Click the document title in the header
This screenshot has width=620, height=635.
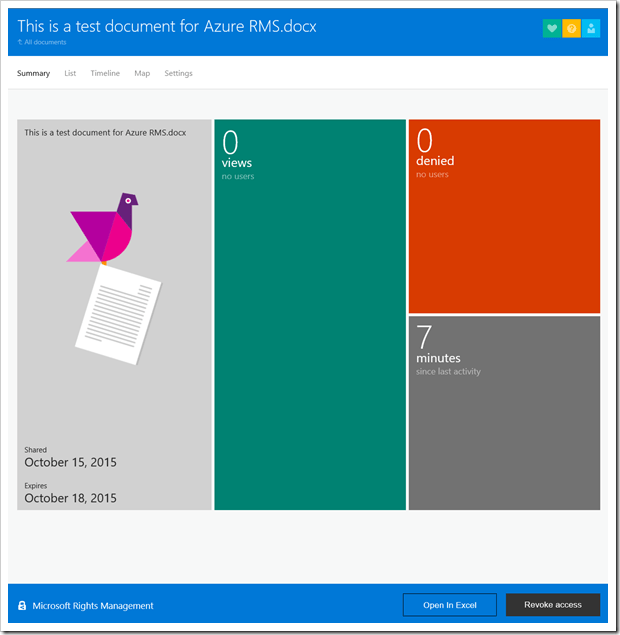coord(167,26)
